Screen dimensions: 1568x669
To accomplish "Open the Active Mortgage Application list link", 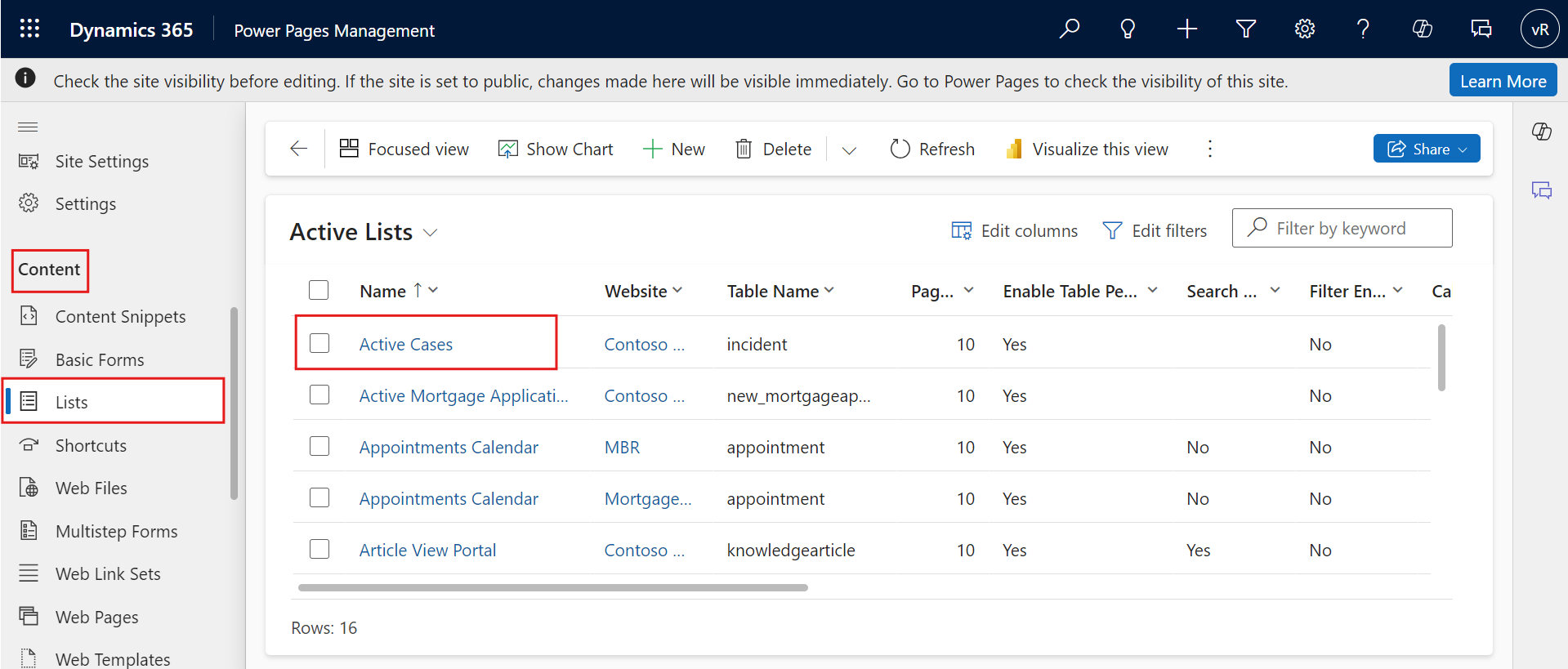I will [463, 395].
